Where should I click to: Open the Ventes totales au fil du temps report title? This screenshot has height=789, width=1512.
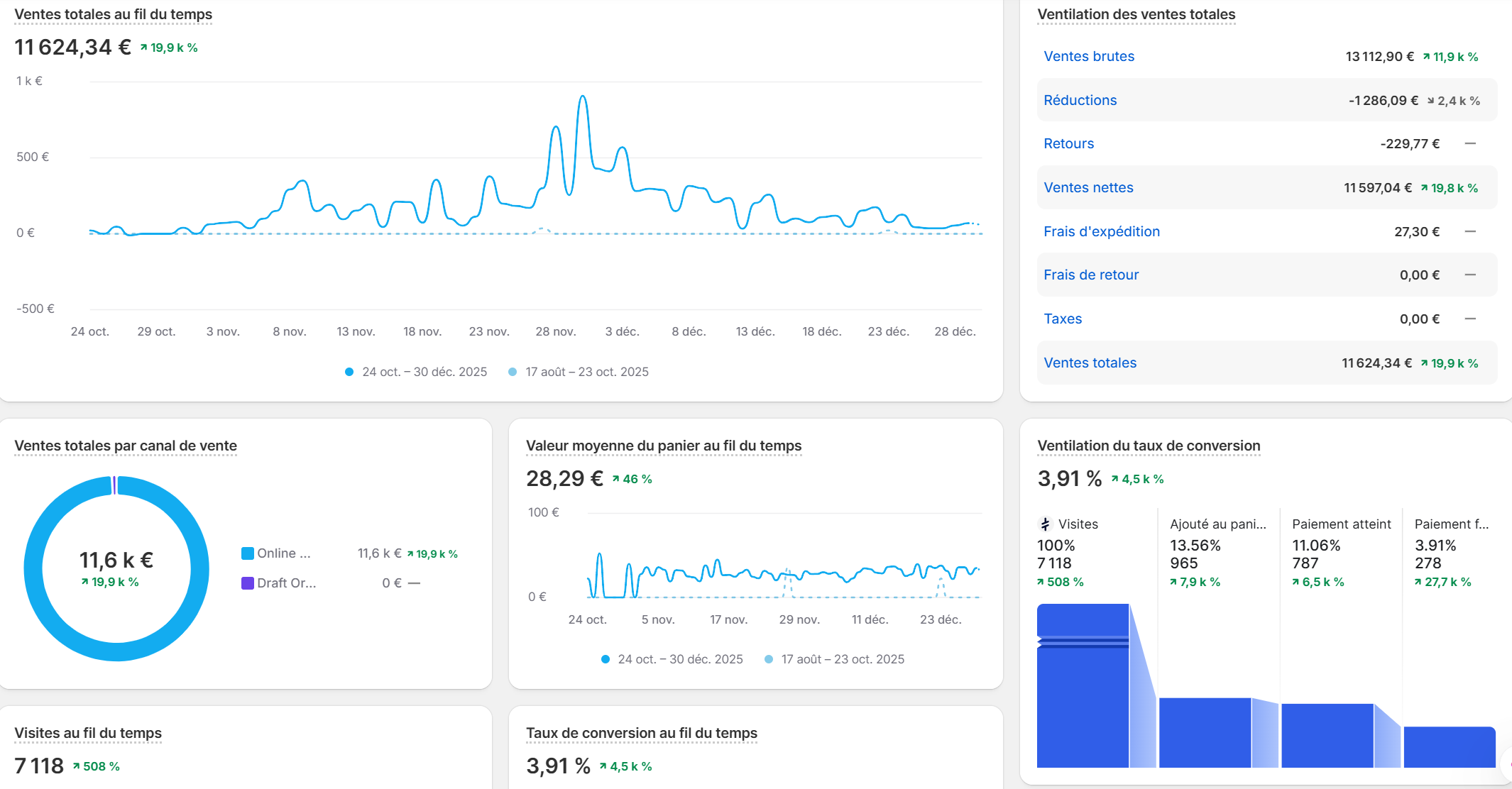113,14
